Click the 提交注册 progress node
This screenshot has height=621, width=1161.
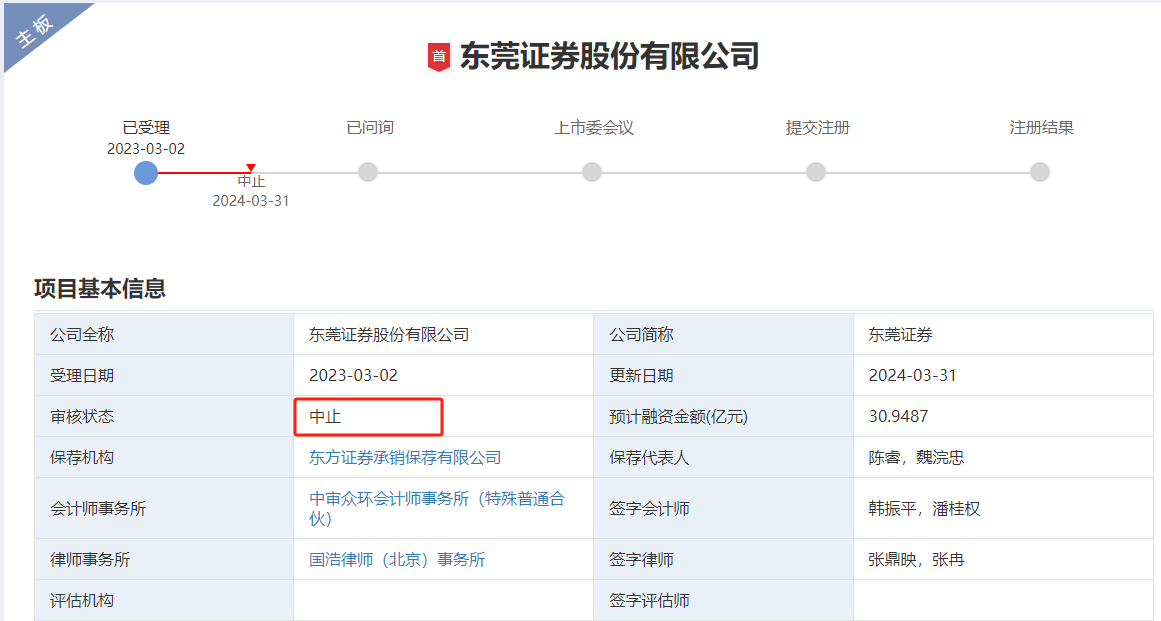[x=816, y=172]
